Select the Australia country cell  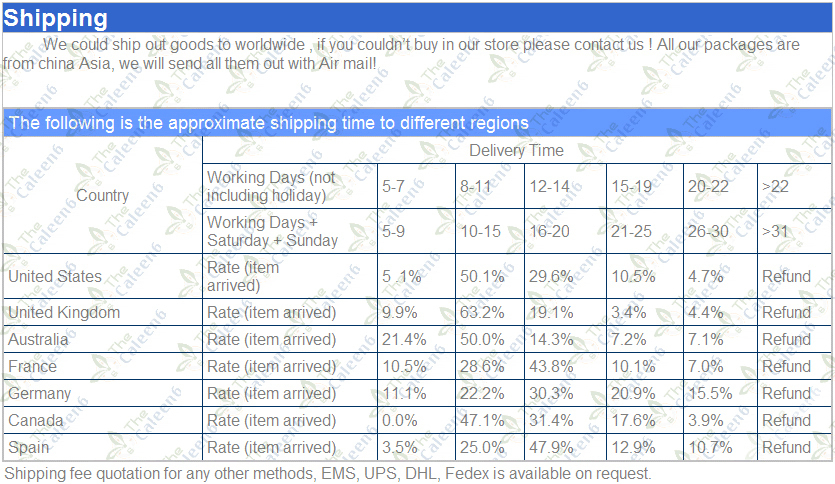(103, 339)
